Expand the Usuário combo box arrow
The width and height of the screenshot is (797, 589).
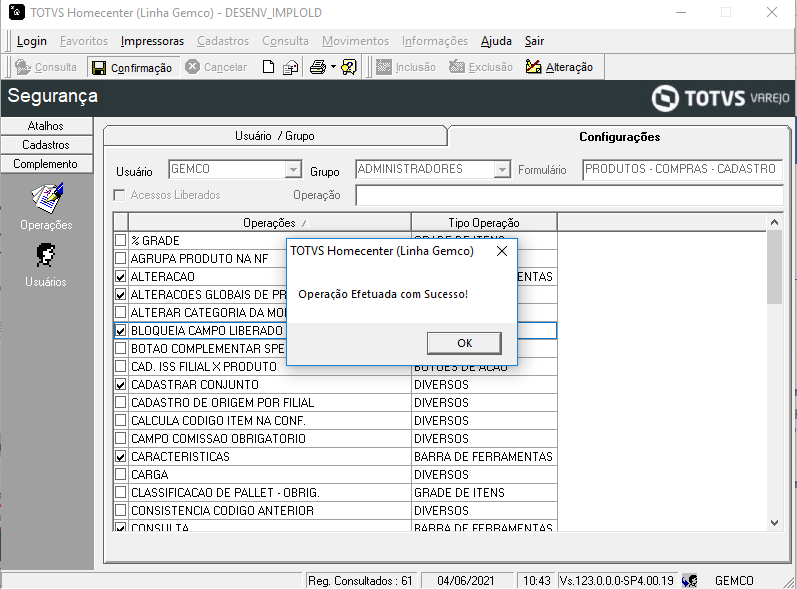pyautogui.click(x=293, y=169)
